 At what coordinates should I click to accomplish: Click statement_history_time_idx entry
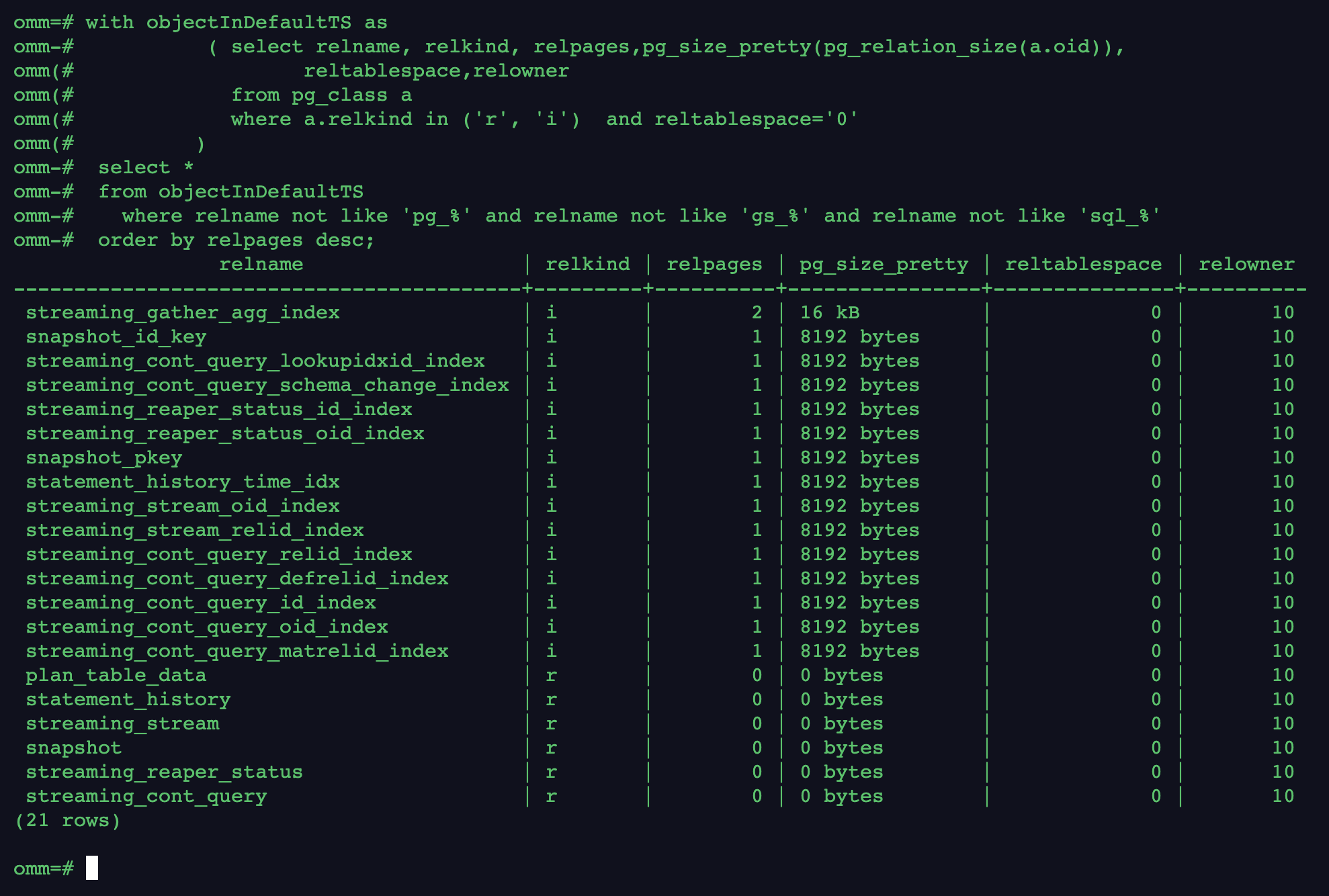point(183,482)
